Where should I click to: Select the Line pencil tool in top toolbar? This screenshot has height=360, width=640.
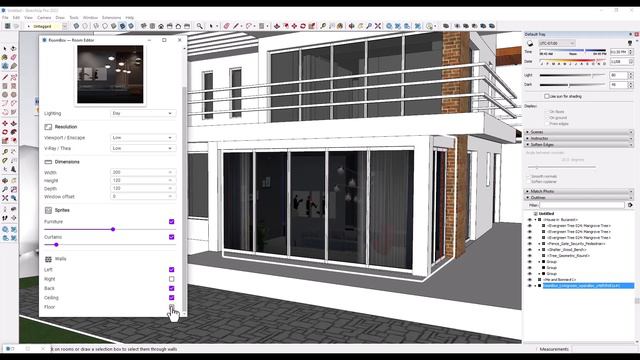pos(236,26)
